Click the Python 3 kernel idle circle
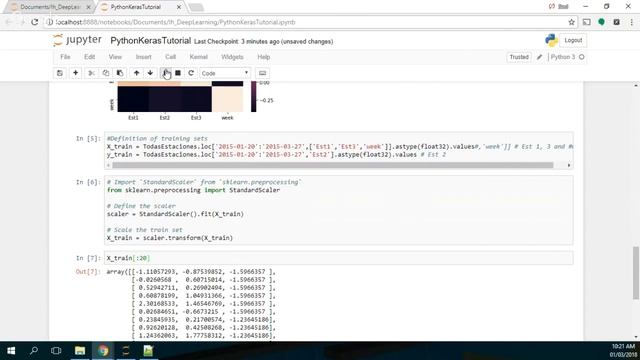 click(582, 57)
